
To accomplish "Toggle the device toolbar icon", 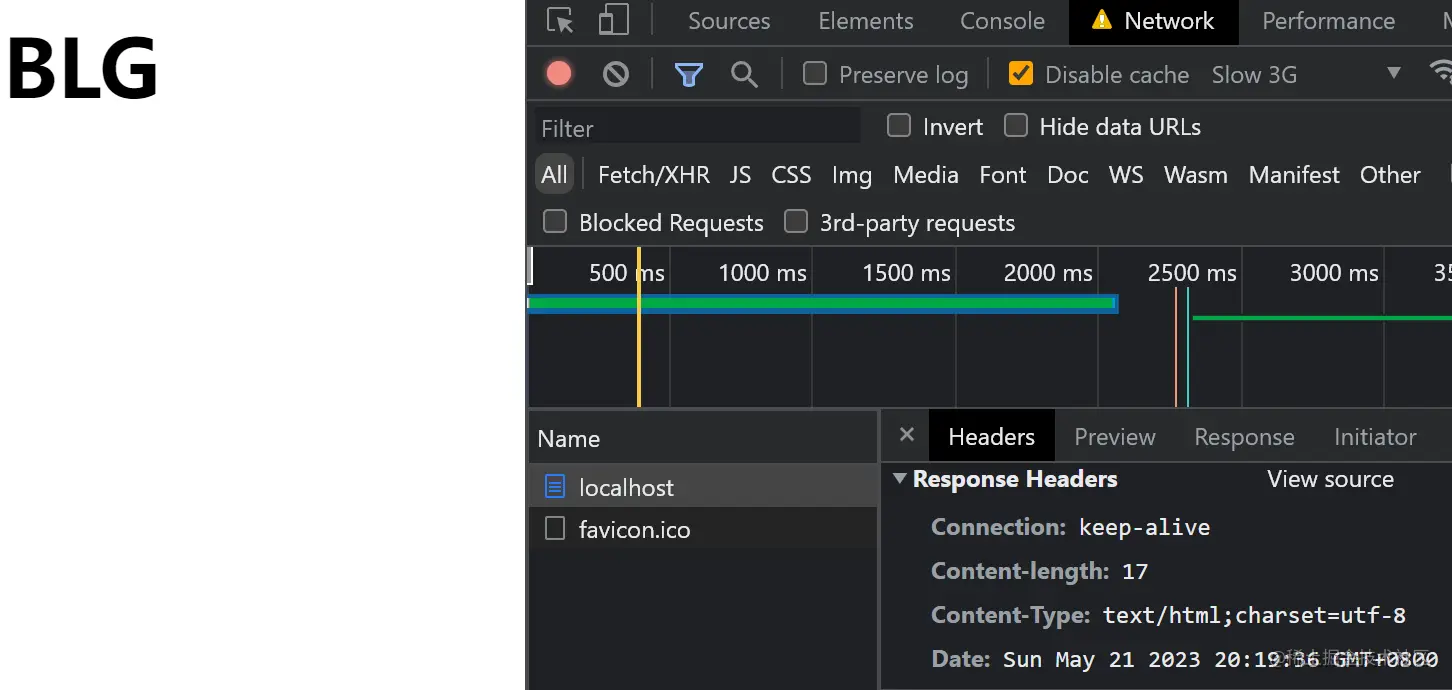I will coord(613,21).
